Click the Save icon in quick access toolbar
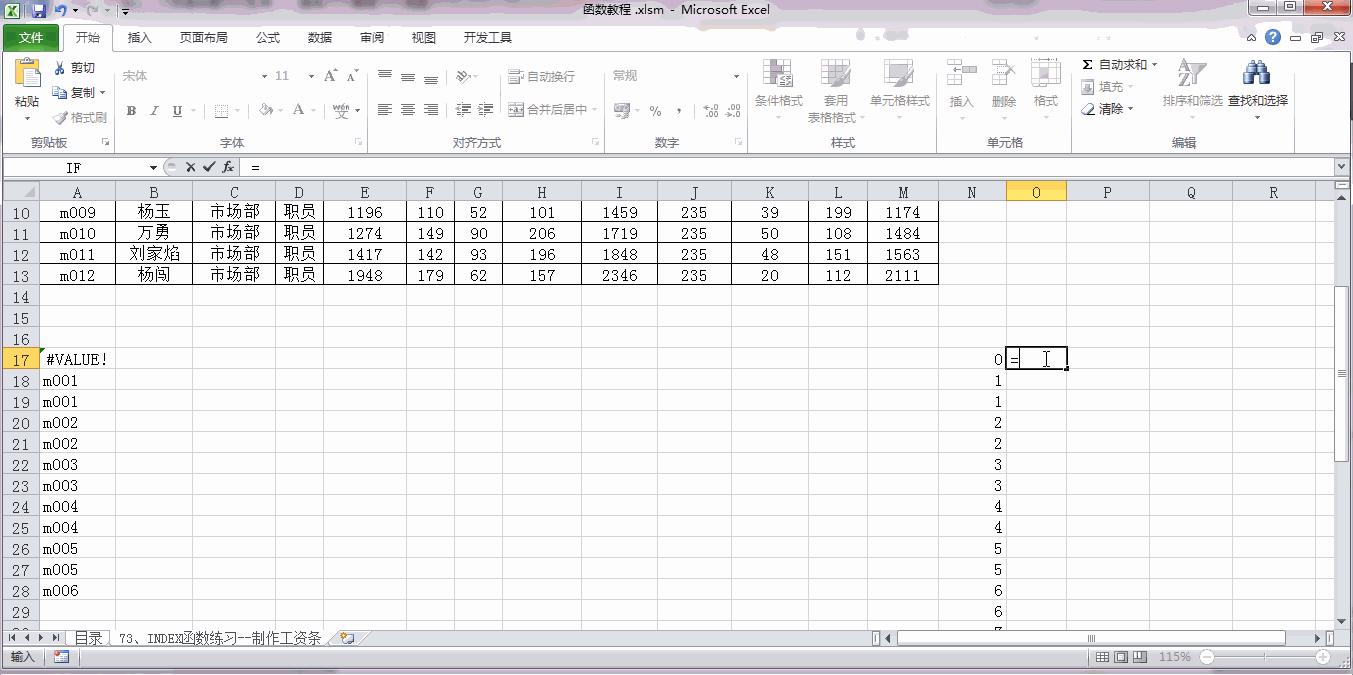 click(37, 8)
